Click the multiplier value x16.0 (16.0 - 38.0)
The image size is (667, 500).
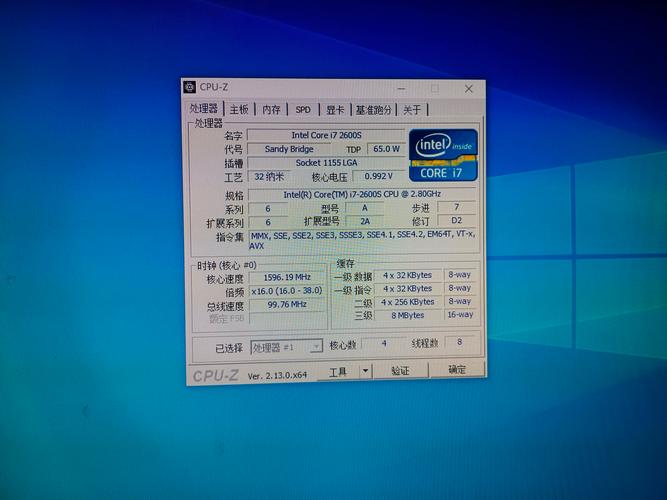[x=287, y=291]
